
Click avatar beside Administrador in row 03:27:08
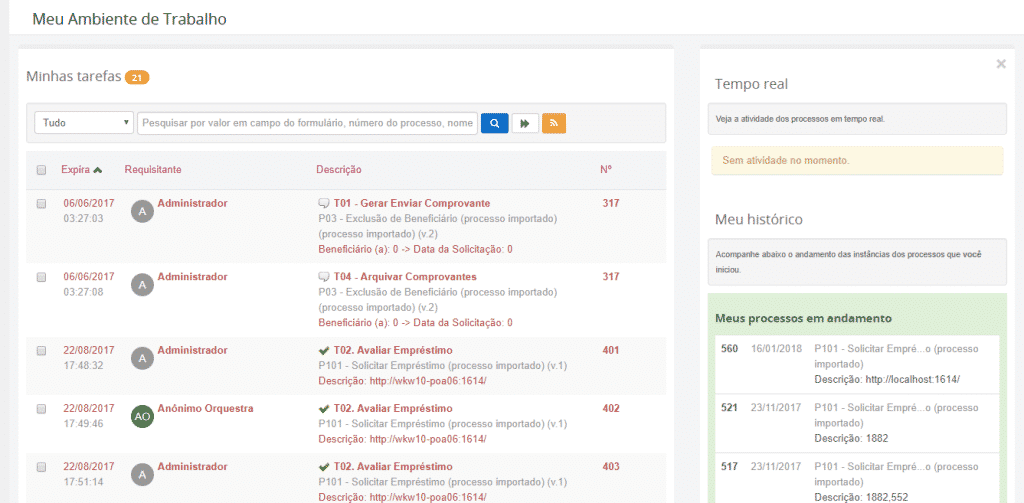tap(142, 285)
